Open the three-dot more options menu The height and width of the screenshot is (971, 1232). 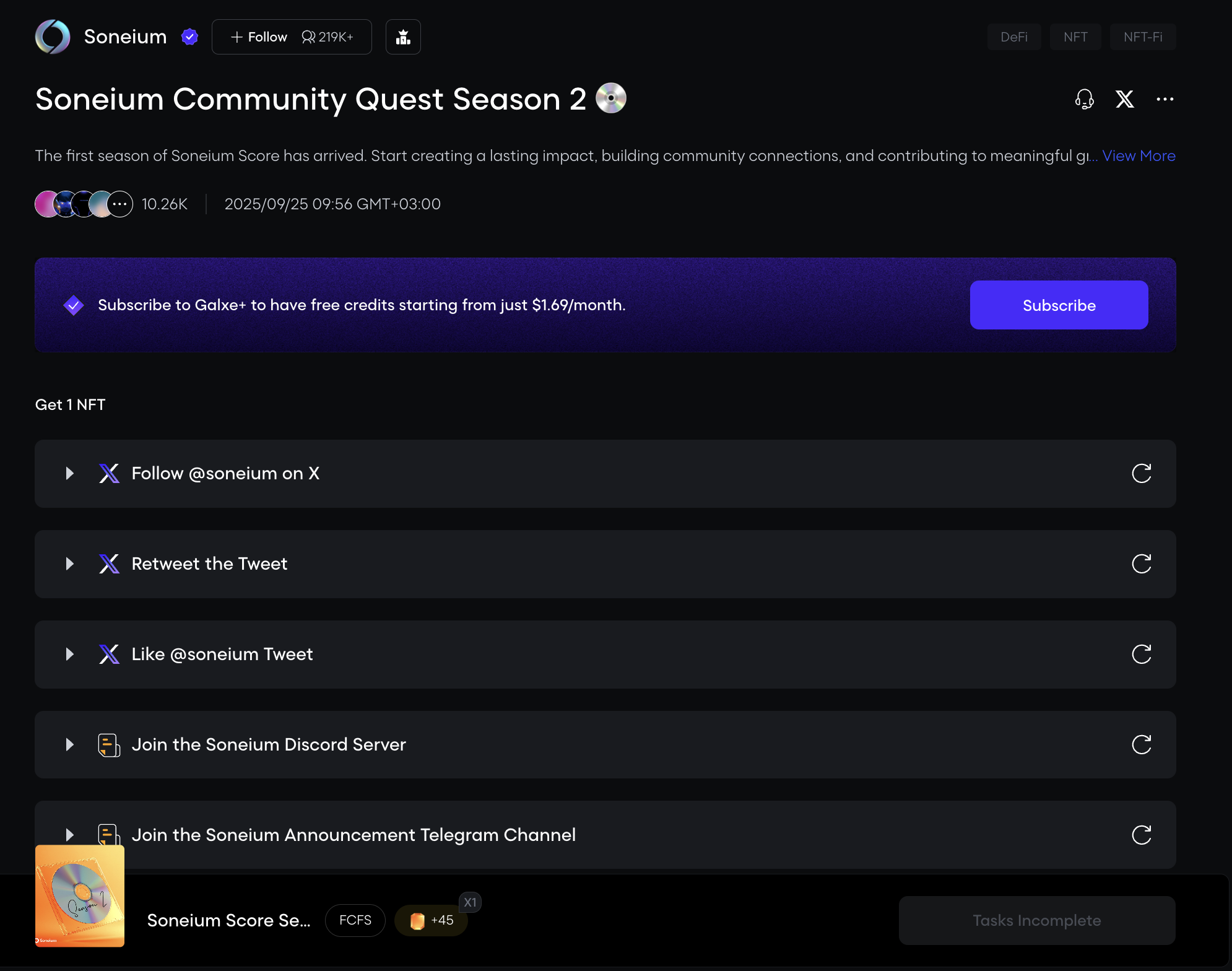[1165, 99]
